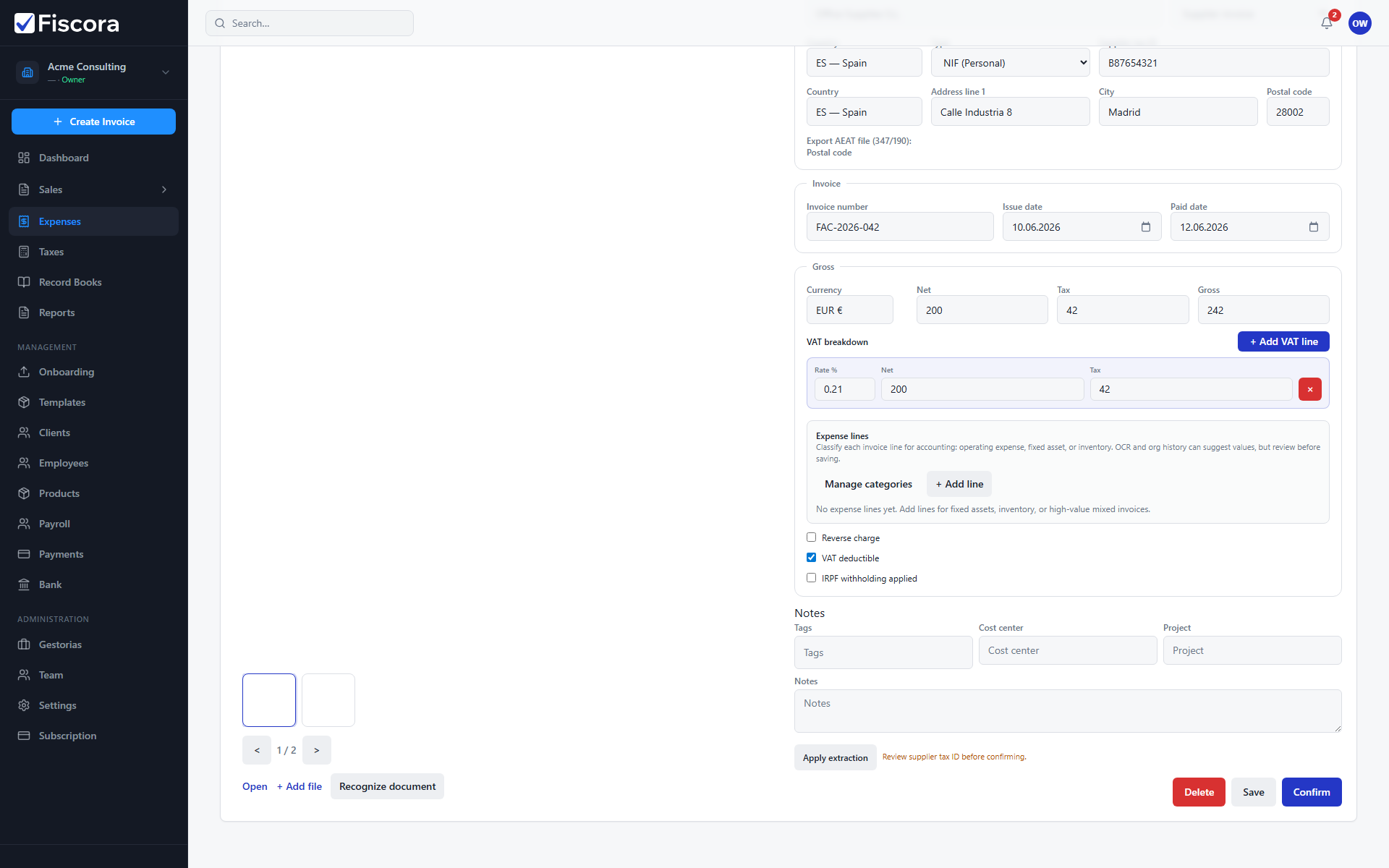Click the Expenses receipt icon

24,221
